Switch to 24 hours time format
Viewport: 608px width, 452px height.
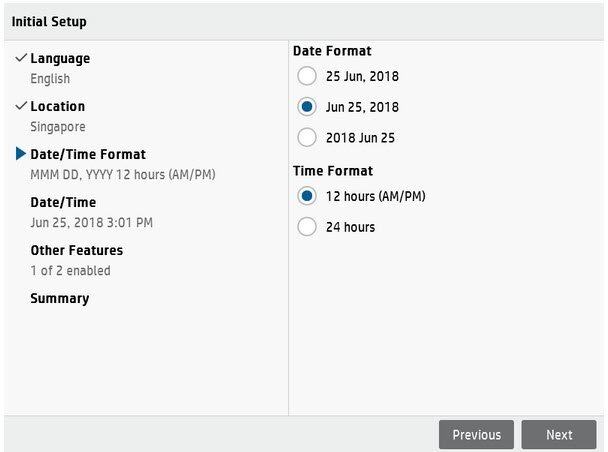pyautogui.click(x=307, y=227)
